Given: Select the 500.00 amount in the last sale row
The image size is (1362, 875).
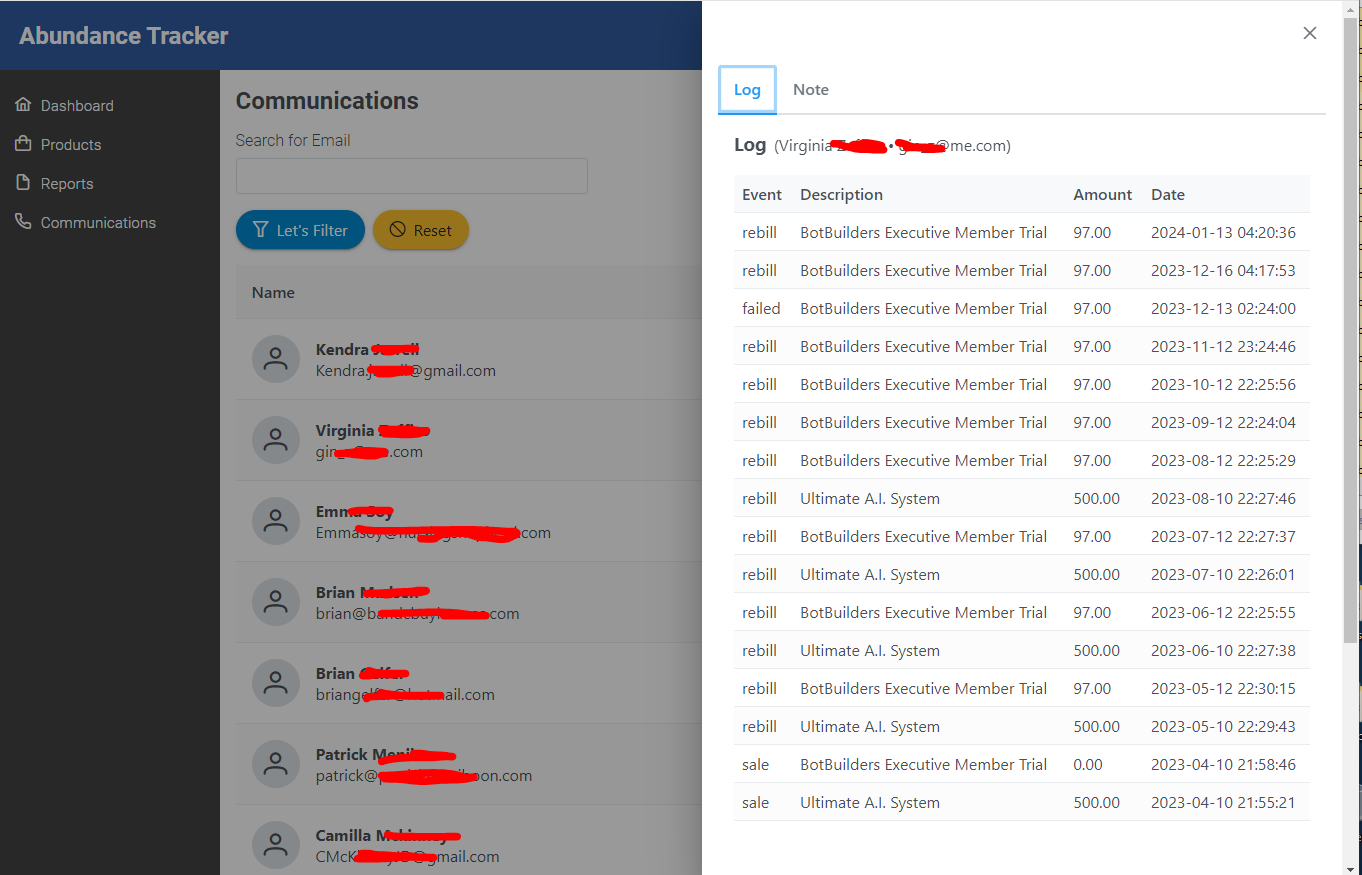Looking at the screenshot, I should point(1097,803).
